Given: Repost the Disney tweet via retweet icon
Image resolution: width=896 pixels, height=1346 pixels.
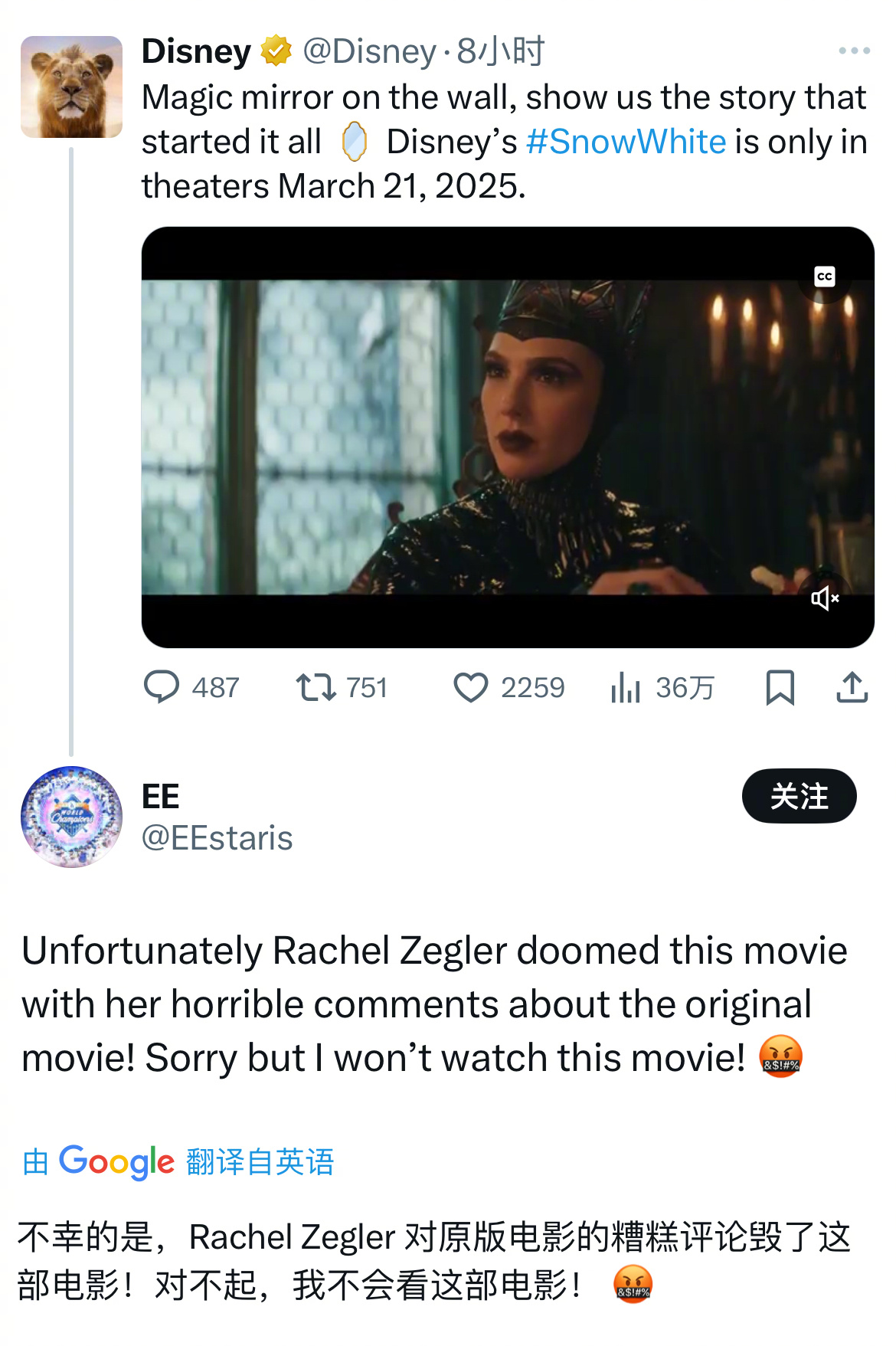Looking at the screenshot, I should 342,687.
